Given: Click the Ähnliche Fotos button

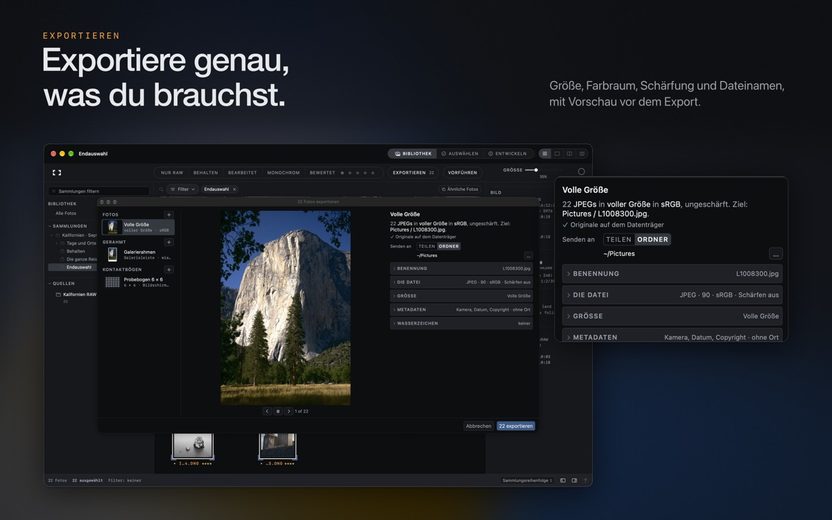Looking at the screenshot, I should pos(460,189).
